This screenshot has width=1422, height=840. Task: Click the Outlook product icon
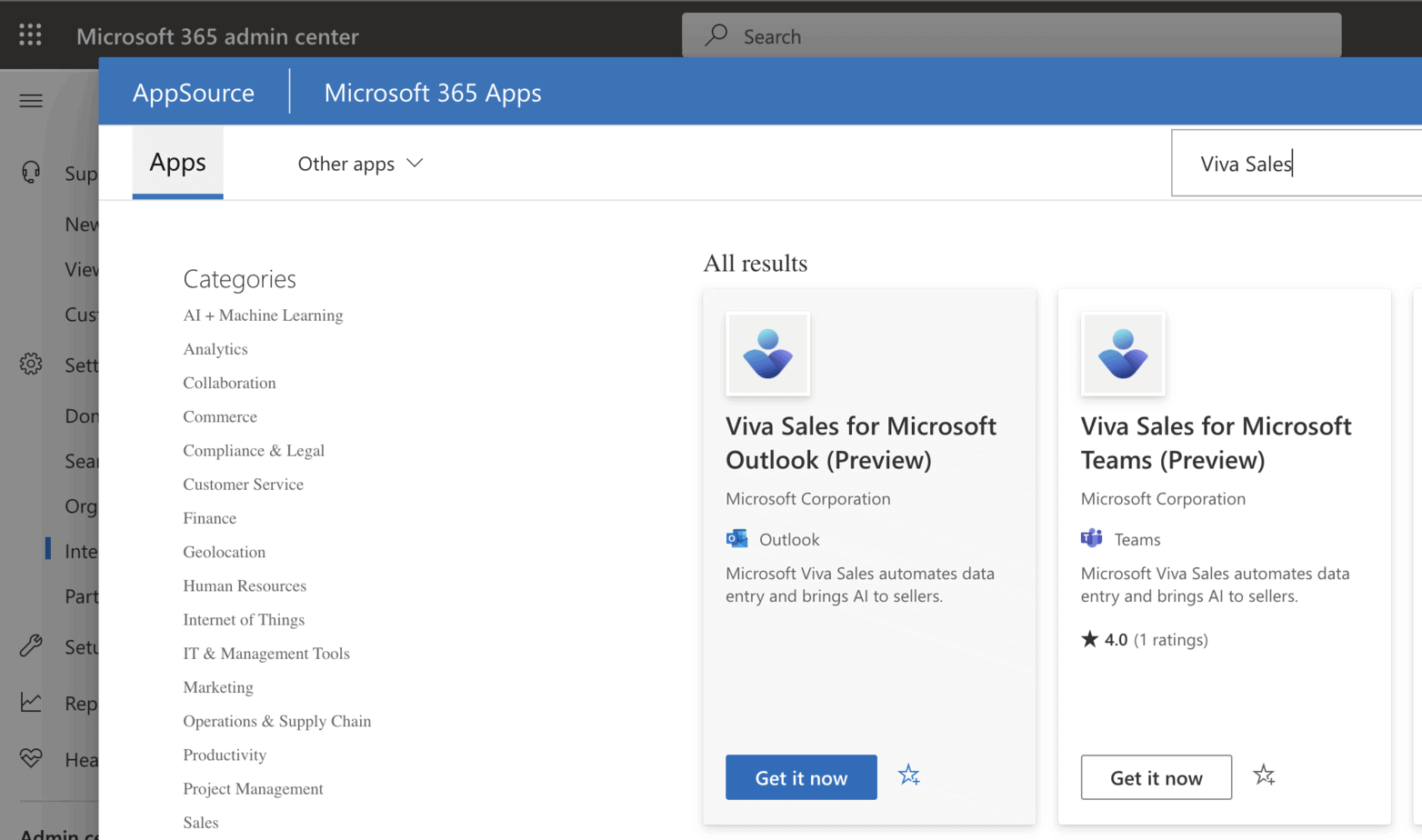[x=736, y=539]
